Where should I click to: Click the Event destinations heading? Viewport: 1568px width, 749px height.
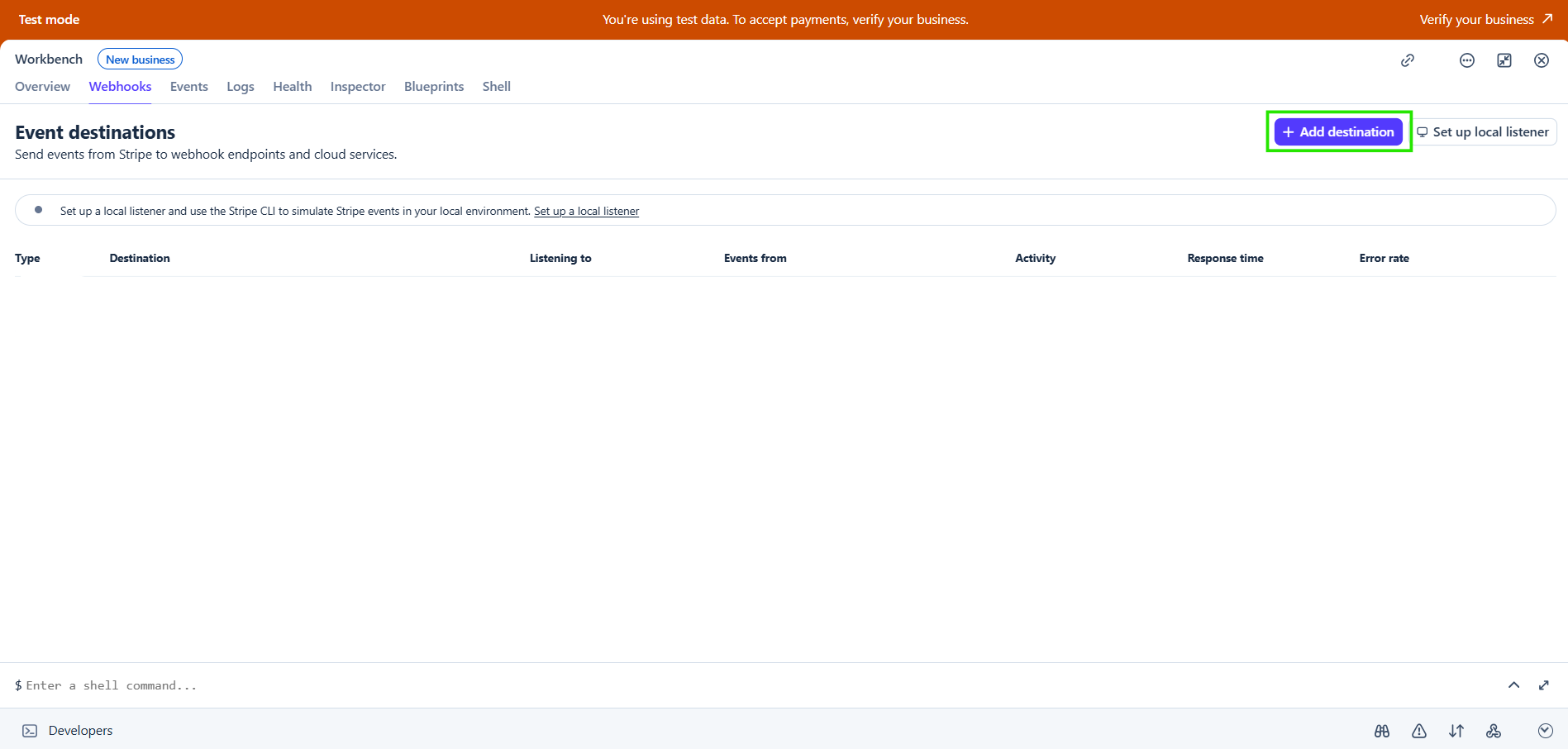(95, 132)
